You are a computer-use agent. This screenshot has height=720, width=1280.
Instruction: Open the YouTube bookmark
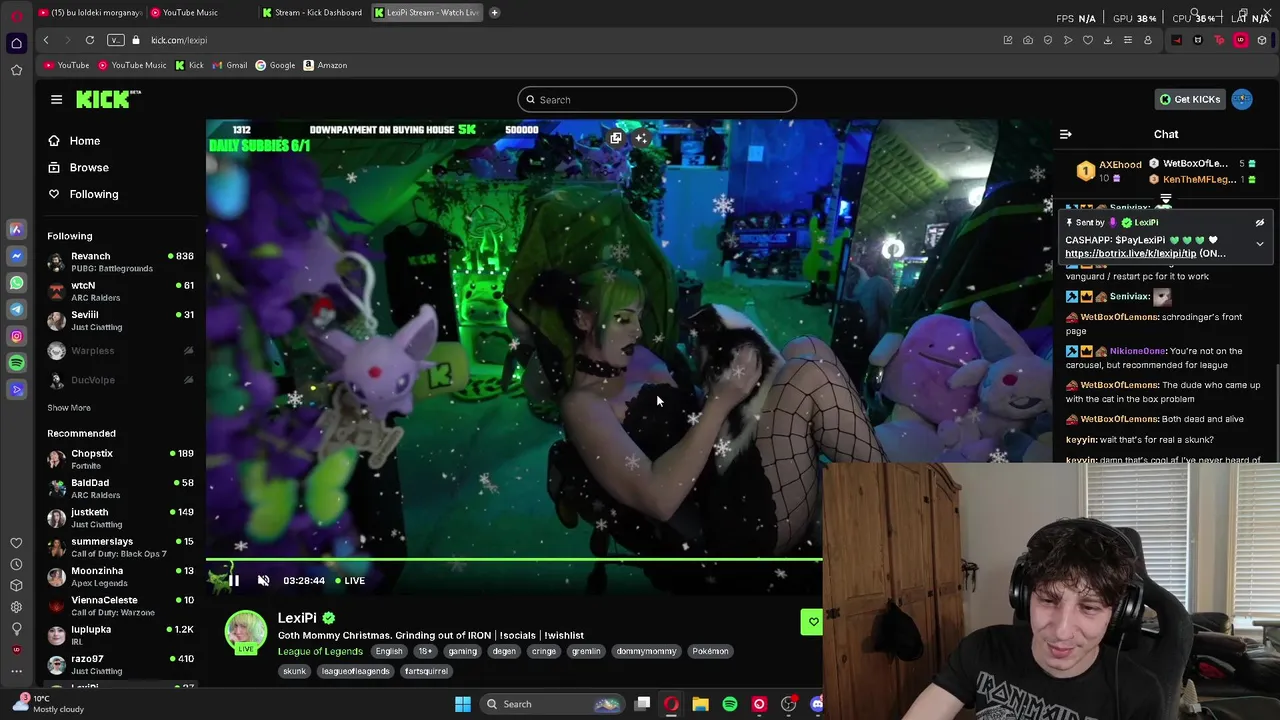click(66, 65)
